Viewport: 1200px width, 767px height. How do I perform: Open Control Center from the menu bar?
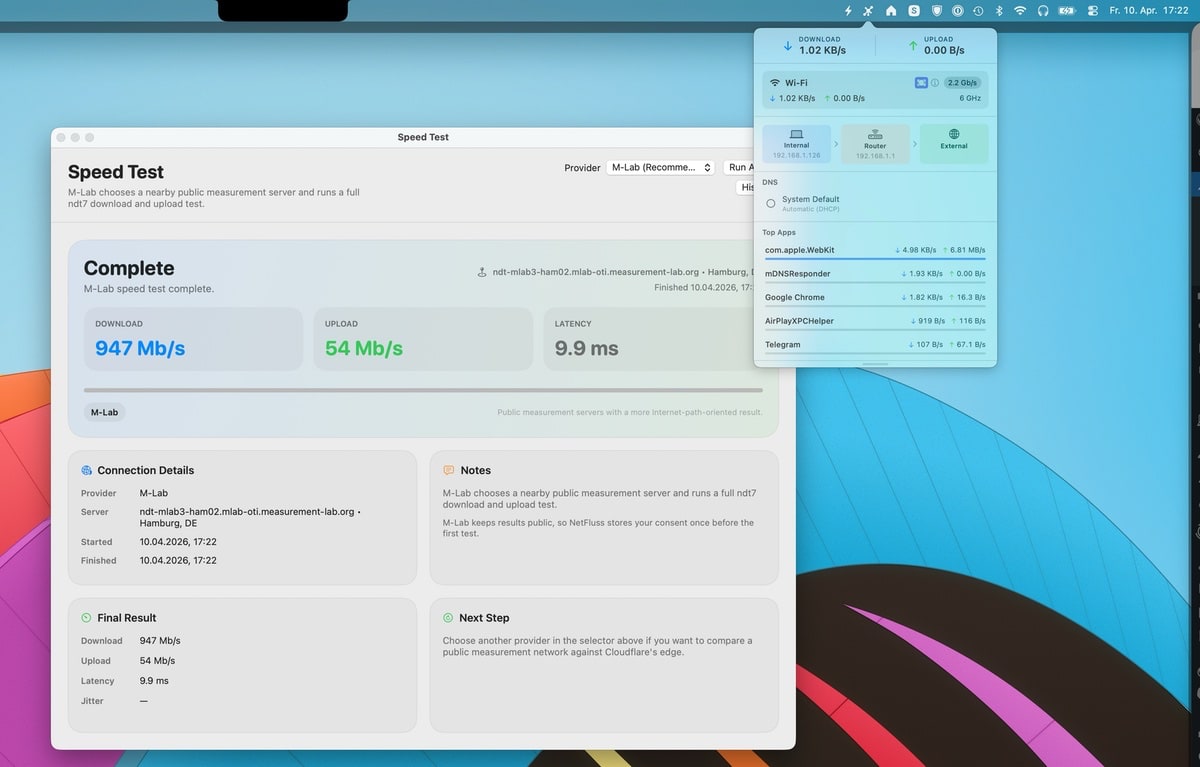(x=1092, y=10)
